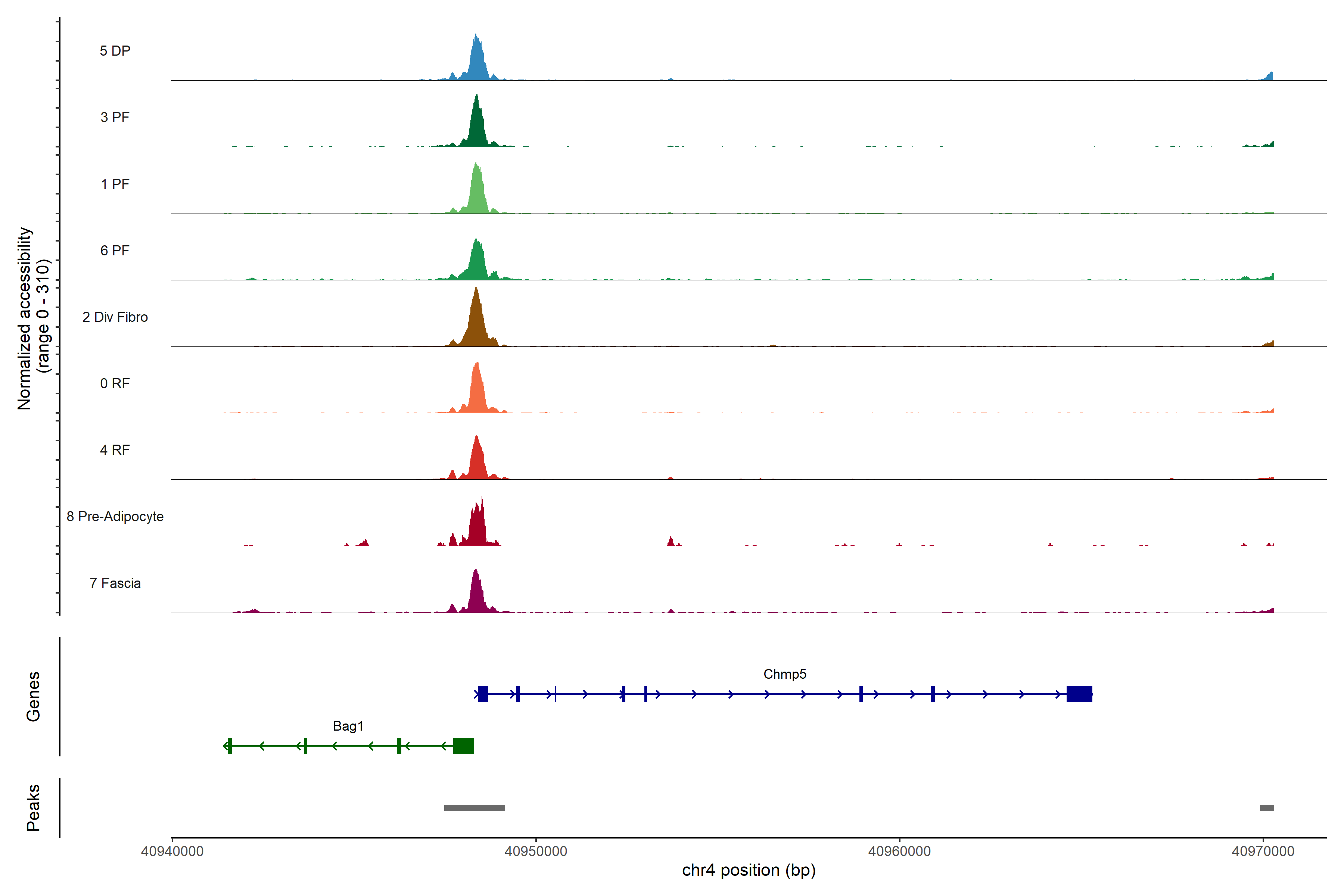Click the 40960000 axis tick label
This screenshot has height=896, width=1344.
click(x=899, y=852)
